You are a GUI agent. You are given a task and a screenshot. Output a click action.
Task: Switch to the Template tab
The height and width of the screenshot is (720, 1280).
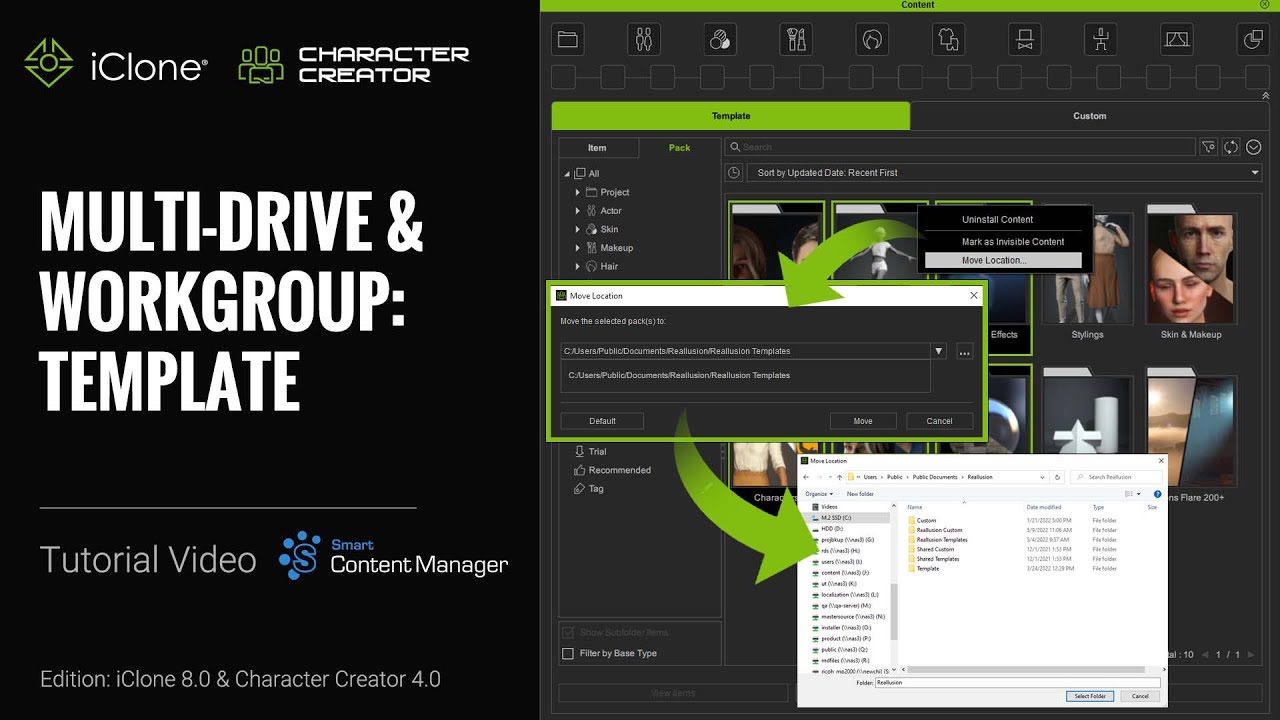(731, 116)
